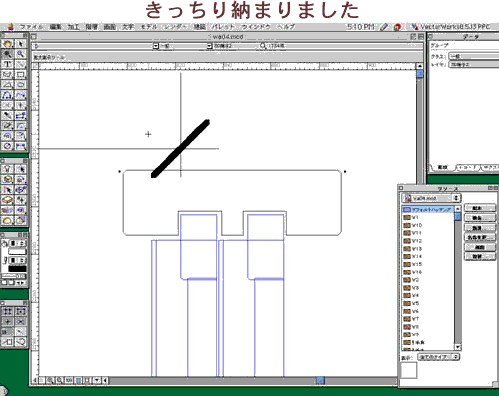
Task: Select the Hemisphere tool in 3D palette
Action: [x=21, y=220]
